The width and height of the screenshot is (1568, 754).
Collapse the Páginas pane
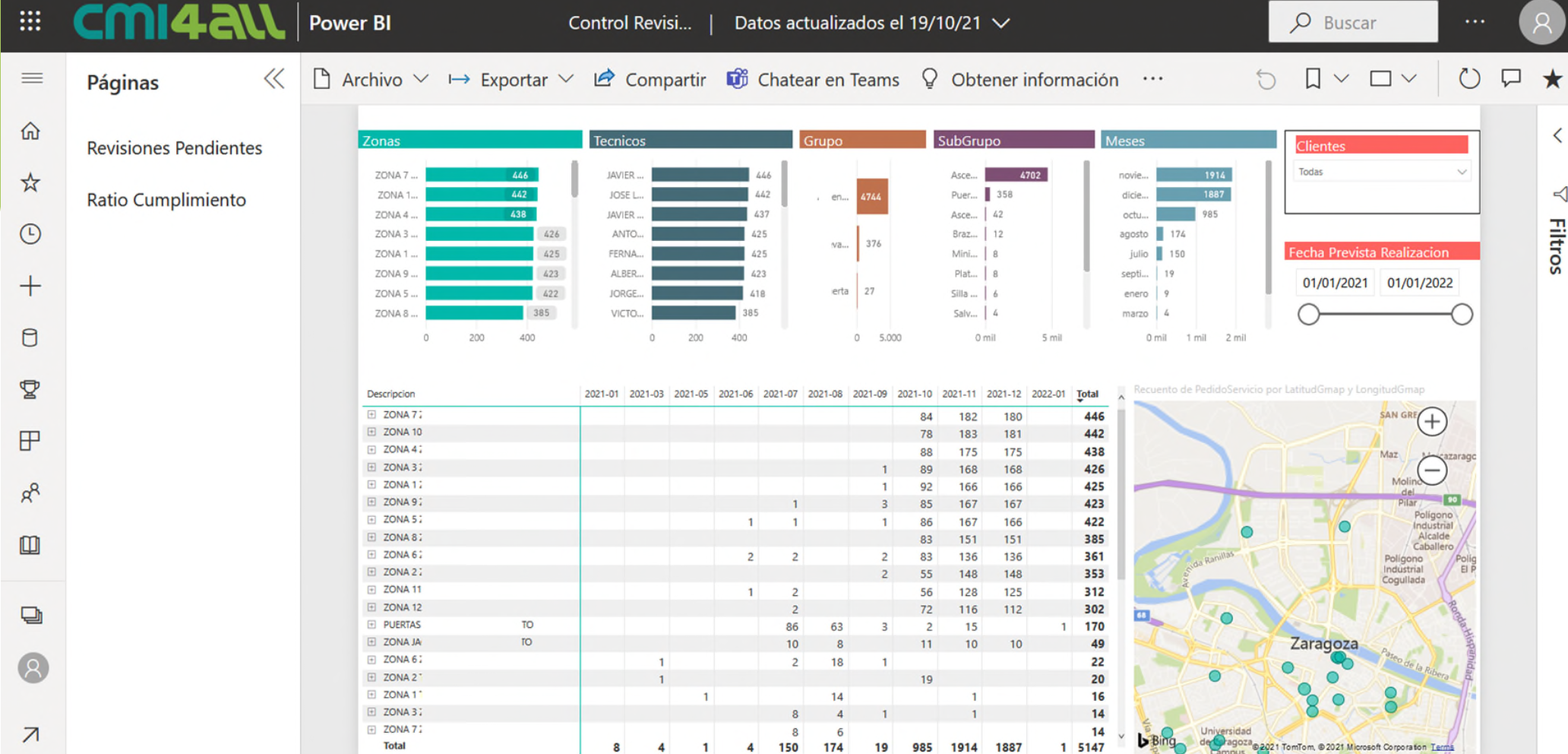[273, 79]
